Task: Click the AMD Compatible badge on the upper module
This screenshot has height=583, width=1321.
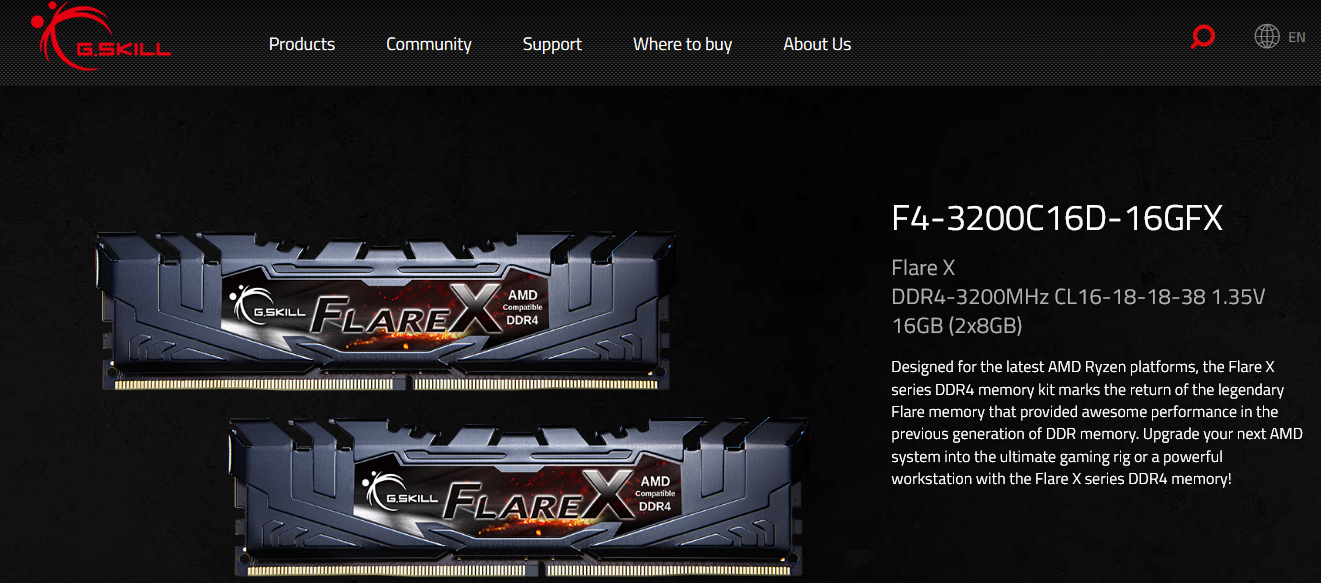Action: (x=522, y=307)
